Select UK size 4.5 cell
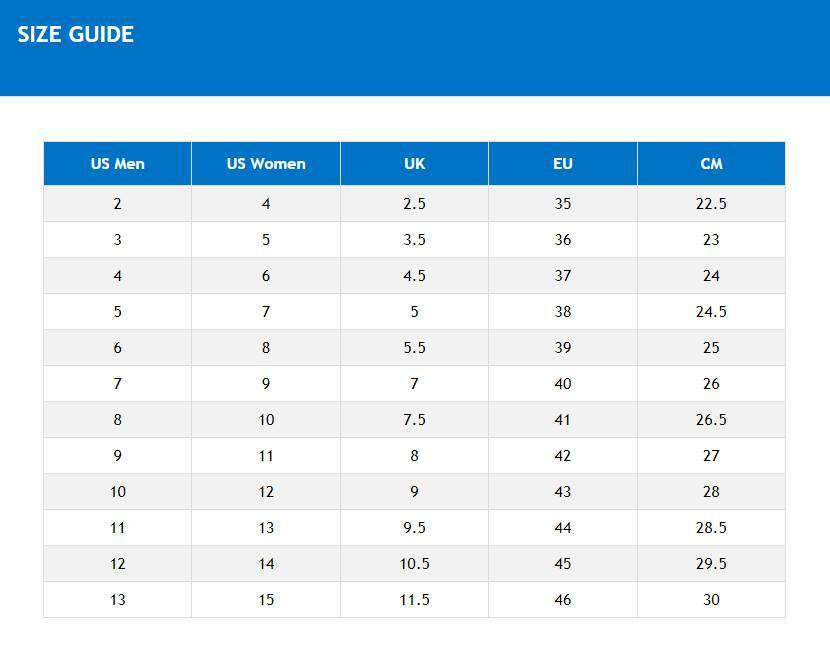 [x=414, y=276]
